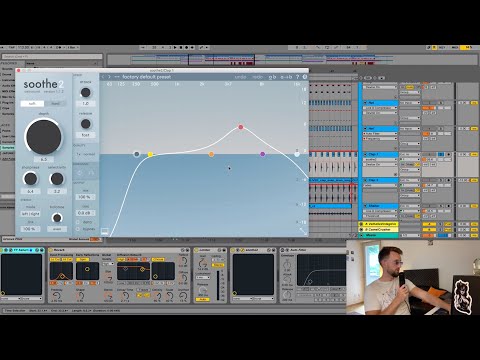Toggle Limiter Auto release button
The height and width of the screenshot is (360, 480).
pos(202,299)
